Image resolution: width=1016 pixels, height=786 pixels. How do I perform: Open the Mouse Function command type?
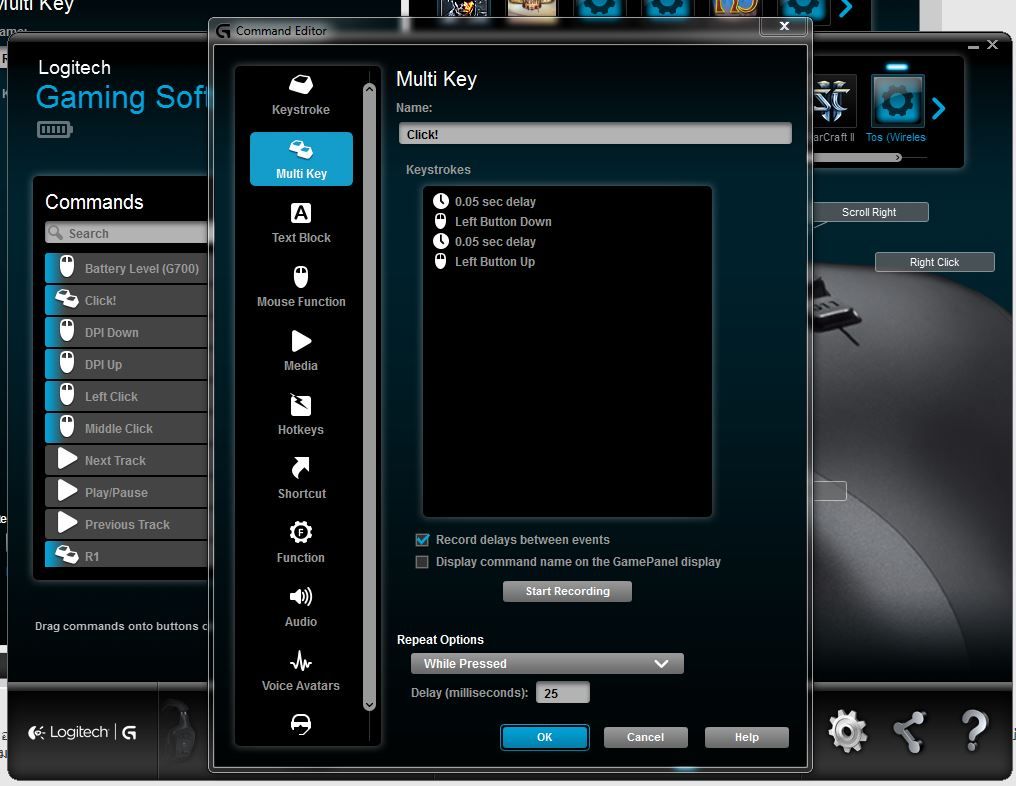301,286
